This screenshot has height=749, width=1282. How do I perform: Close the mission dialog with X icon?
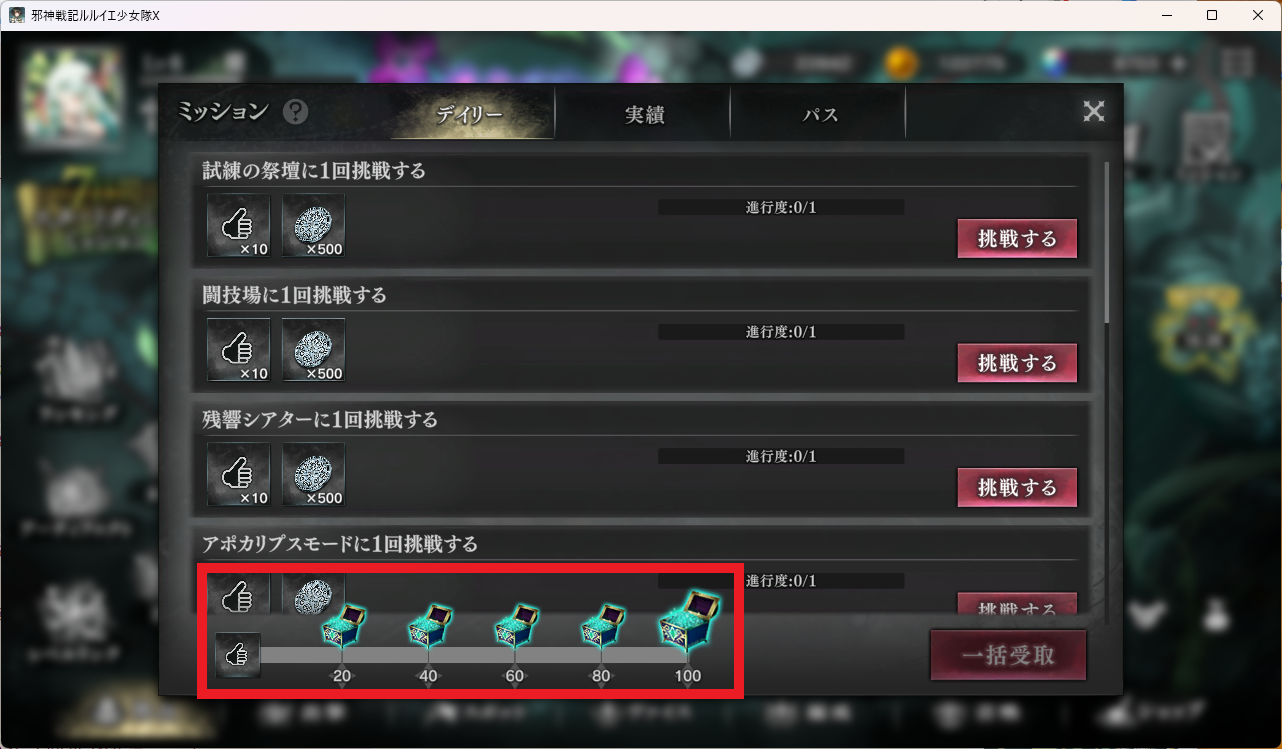[x=1094, y=112]
